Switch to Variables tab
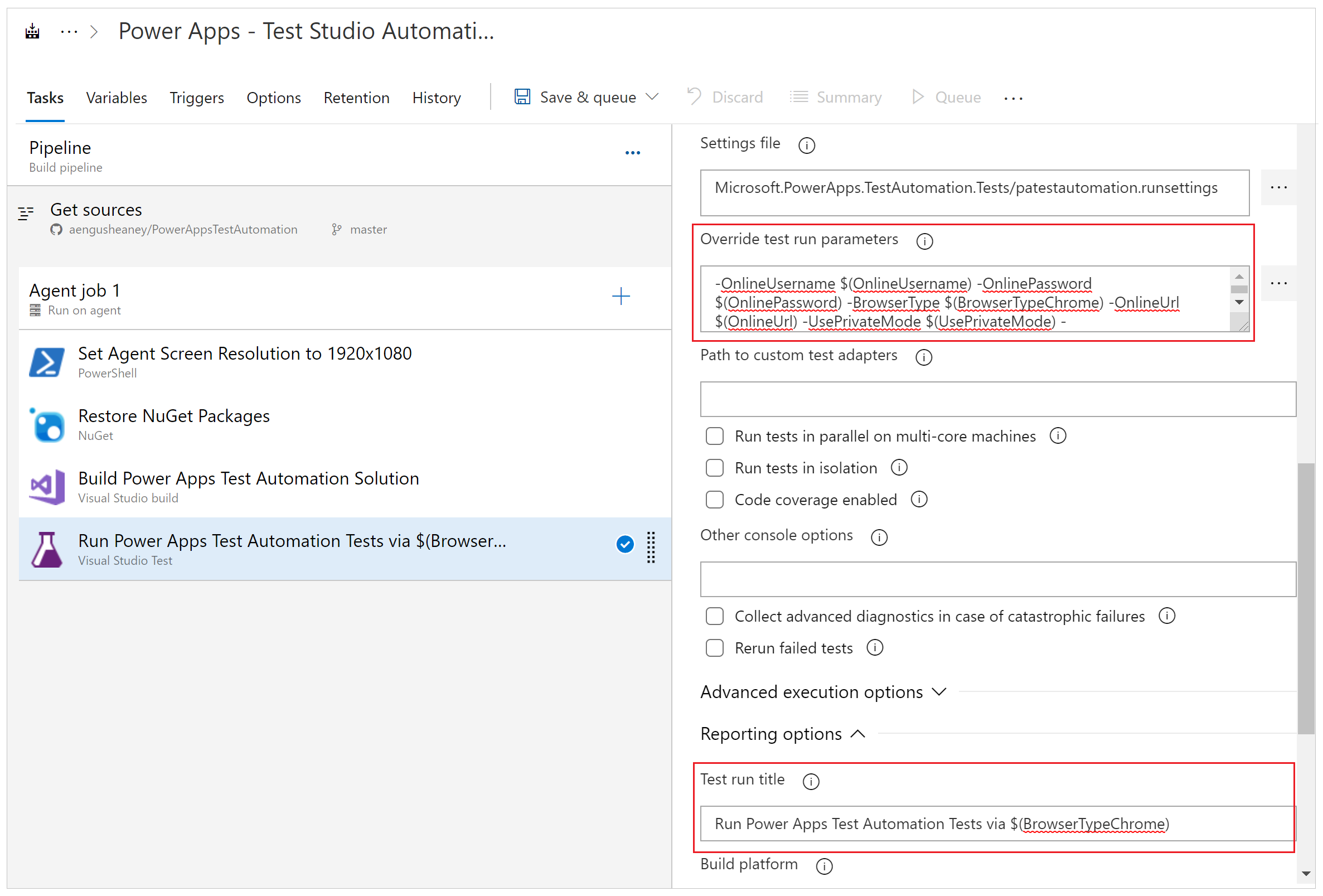The width and height of the screenshot is (1323, 896). [118, 97]
